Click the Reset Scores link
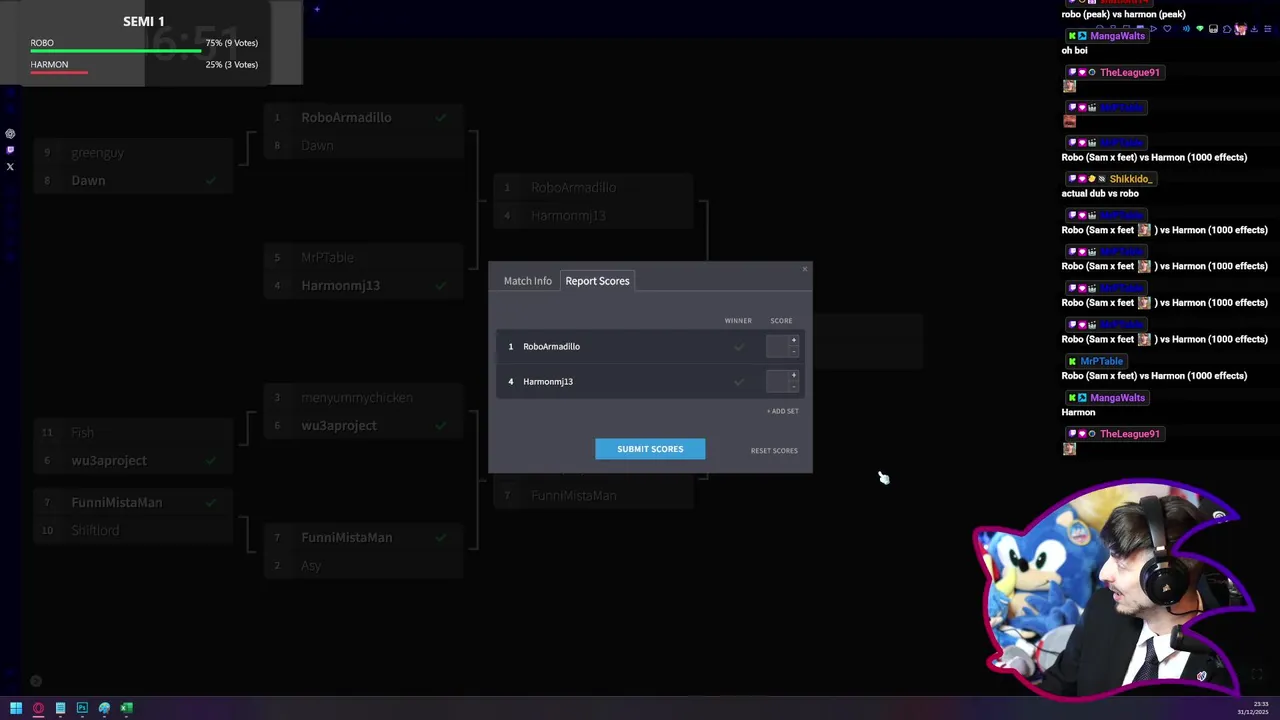This screenshot has height=720, width=1280. coord(774,451)
